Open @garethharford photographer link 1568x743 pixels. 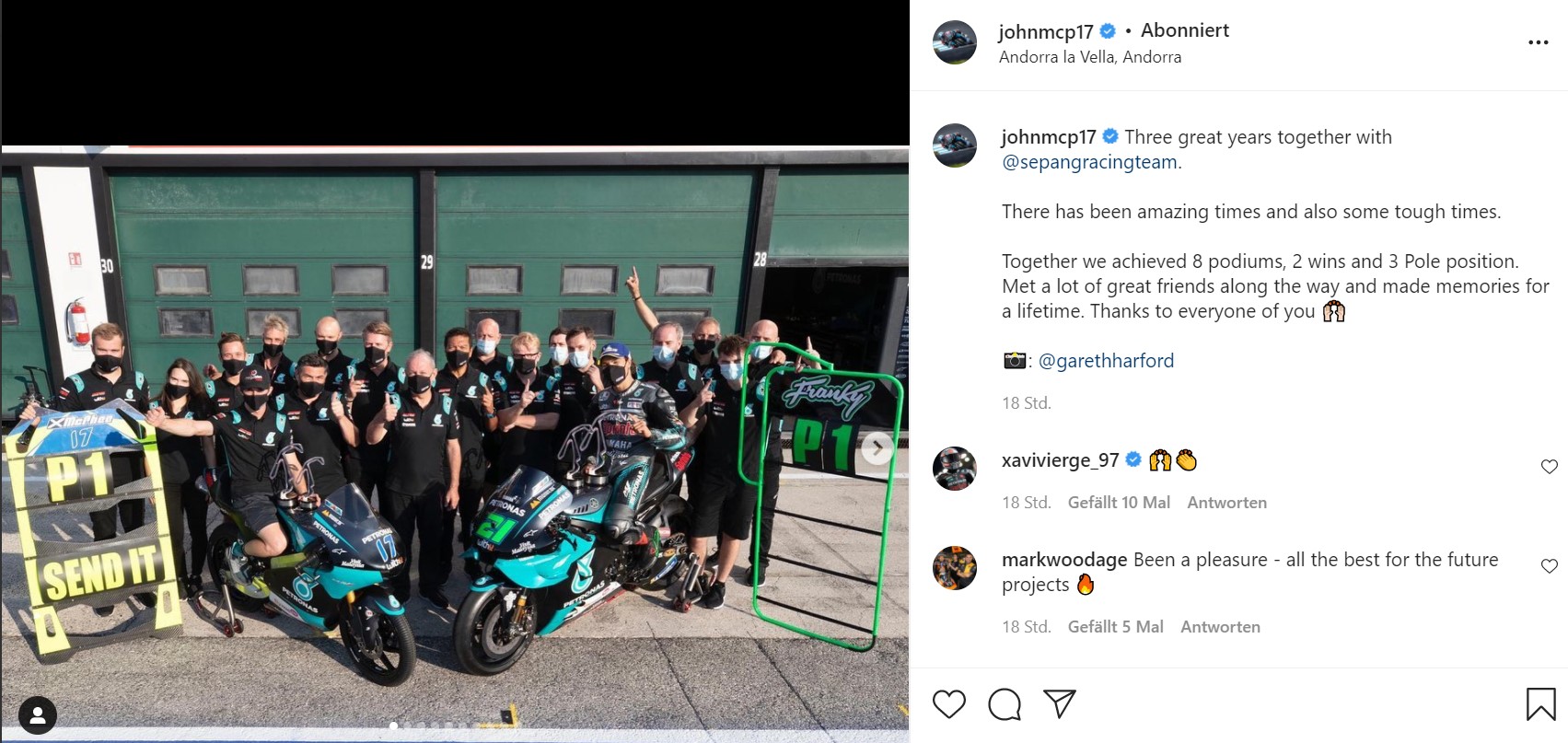click(1106, 361)
